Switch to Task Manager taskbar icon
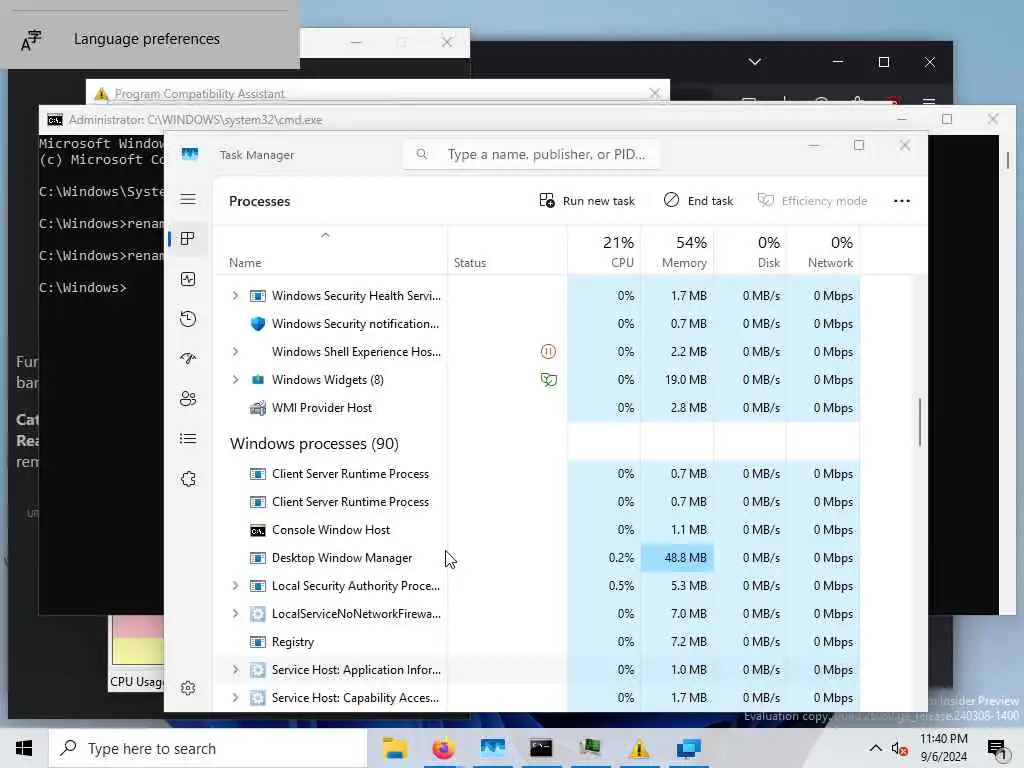This screenshot has height=768, width=1024. coord(492,748)
